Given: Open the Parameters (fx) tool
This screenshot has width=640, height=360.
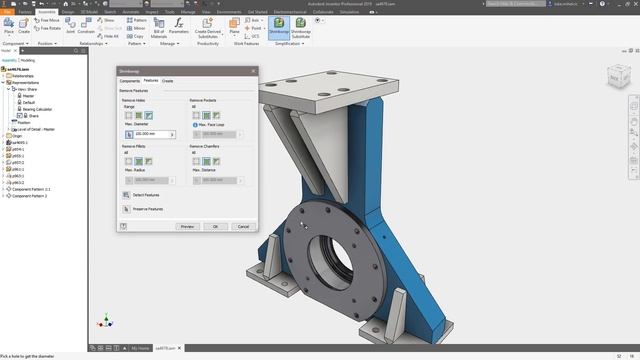Looking at the screenshot, I should [179, 25].
